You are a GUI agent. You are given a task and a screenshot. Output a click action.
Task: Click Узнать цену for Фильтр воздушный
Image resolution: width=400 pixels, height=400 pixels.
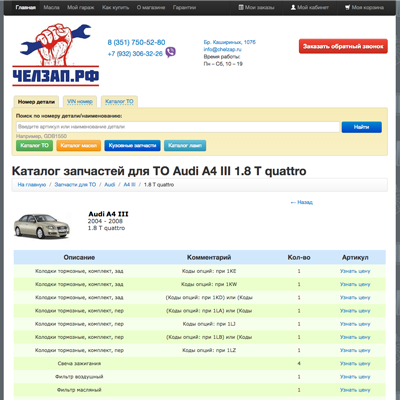355,377
